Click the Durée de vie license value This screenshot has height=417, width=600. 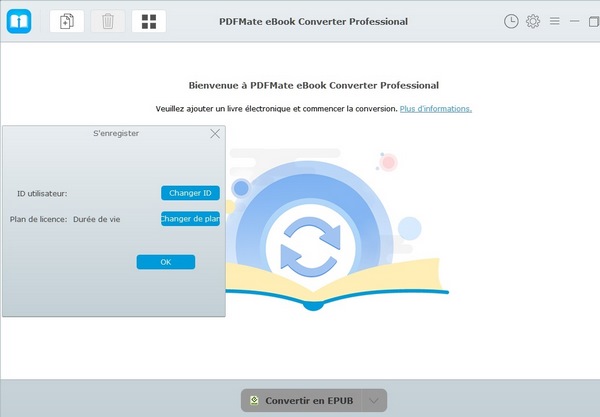97,219
